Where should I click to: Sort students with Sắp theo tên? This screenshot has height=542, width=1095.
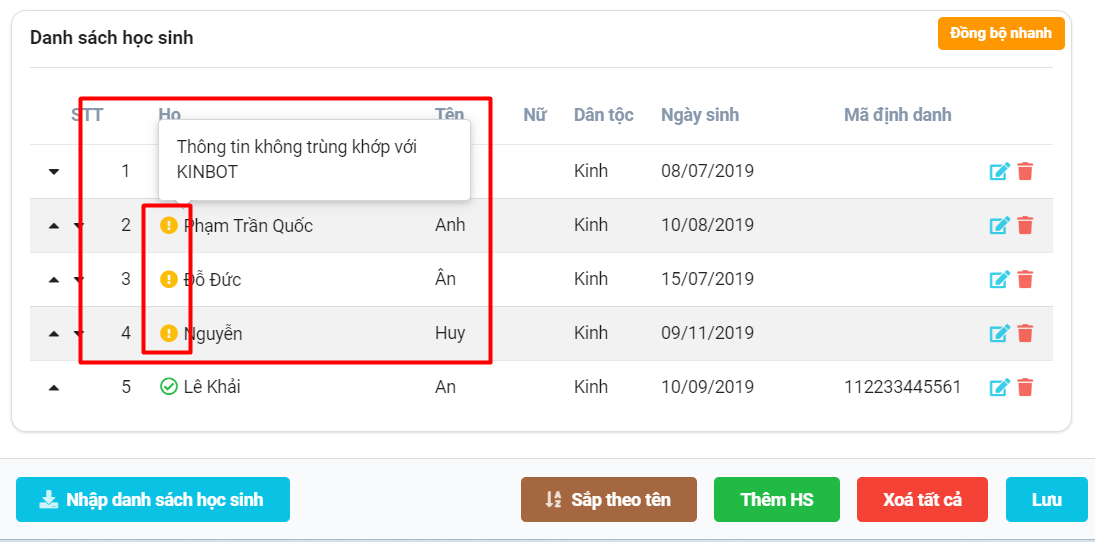[x=608, y=499]
